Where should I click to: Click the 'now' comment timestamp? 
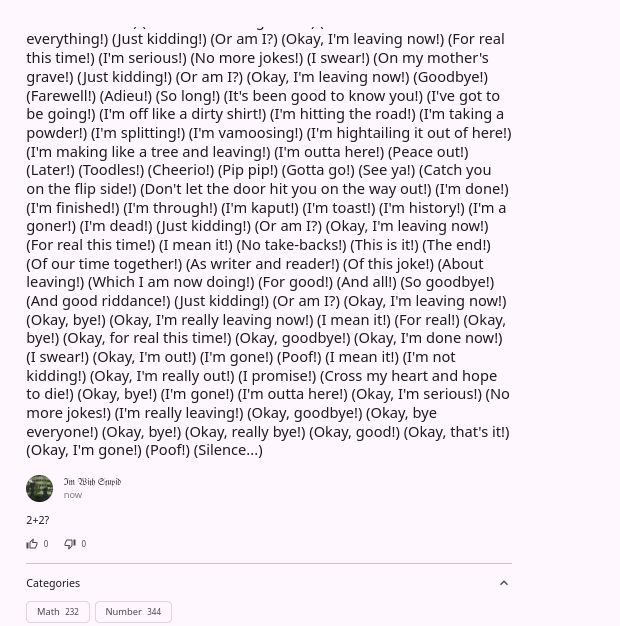coord(73,495)
